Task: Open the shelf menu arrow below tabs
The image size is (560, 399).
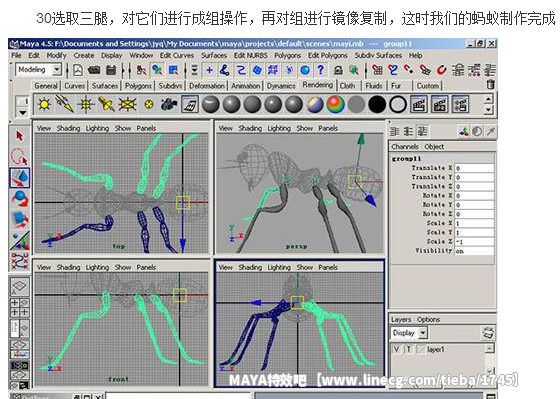Action: 22,113
